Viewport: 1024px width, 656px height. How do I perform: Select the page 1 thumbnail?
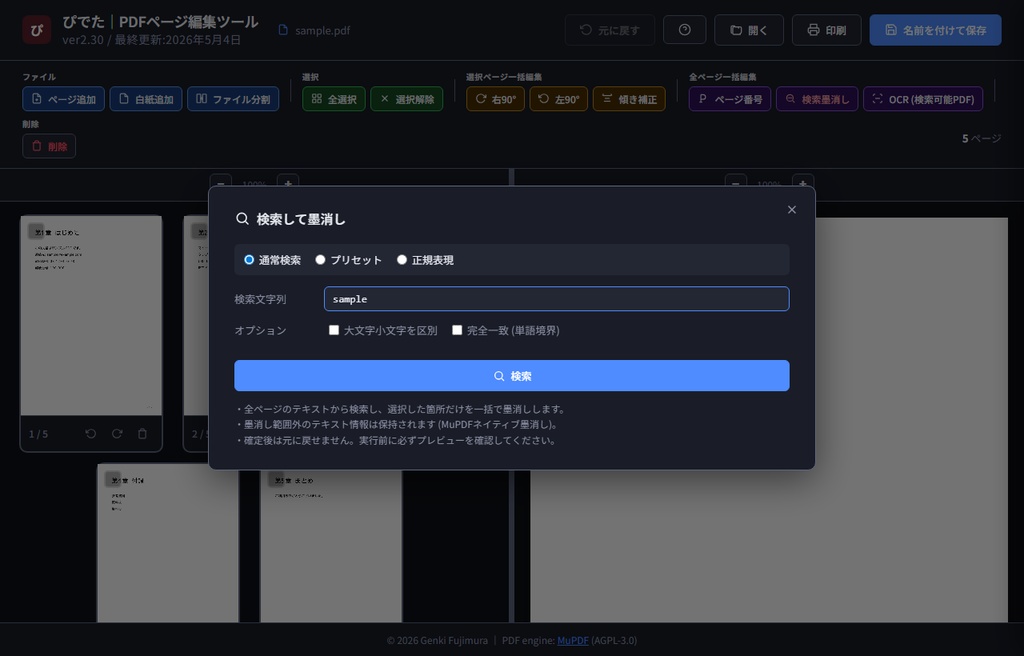click(x=91, y=316)
